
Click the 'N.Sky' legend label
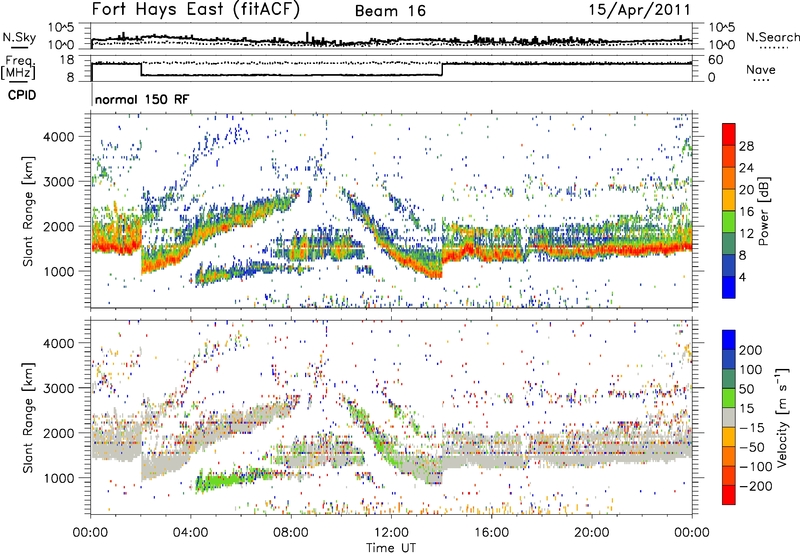tap(19, 37)
